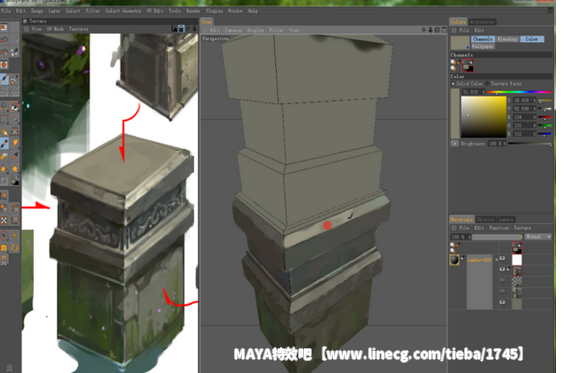Switch to the Objects tab
This screenshot has height=373, width=565.
(485, 219)
